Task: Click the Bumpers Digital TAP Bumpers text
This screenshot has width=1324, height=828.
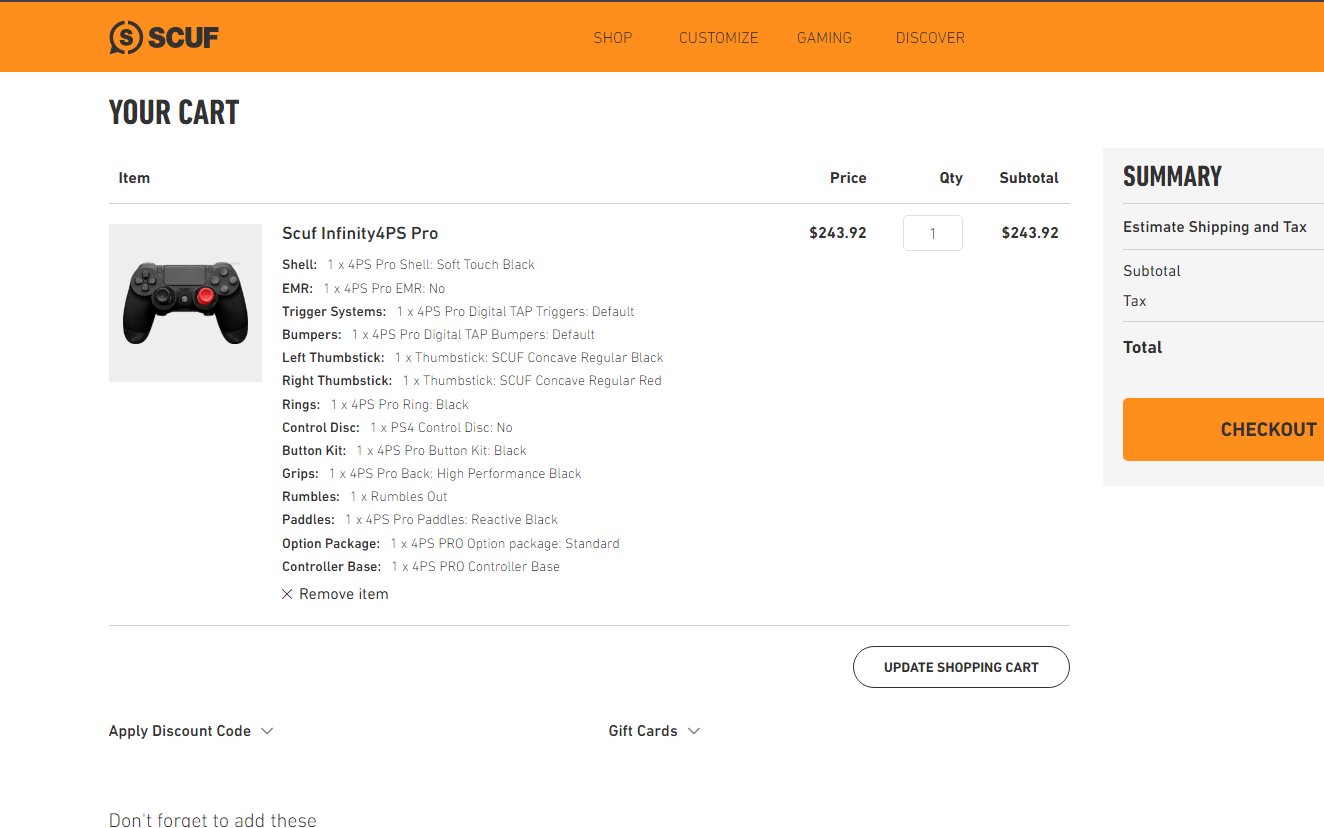Action: tap(473, 335)
